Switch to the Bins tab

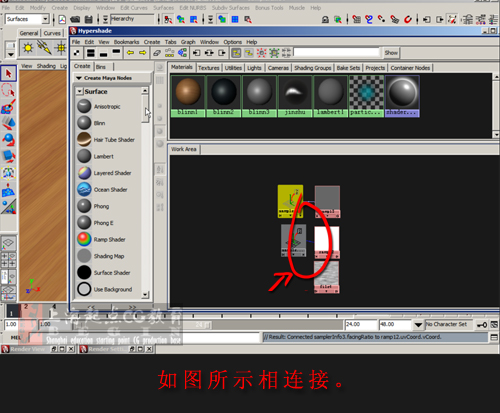[x=101, y=67]
